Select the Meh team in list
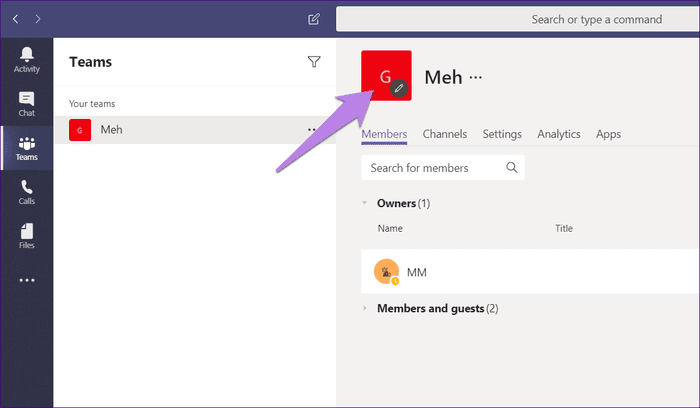The height and width of the screenshot is (408, 700). [195, 130]
